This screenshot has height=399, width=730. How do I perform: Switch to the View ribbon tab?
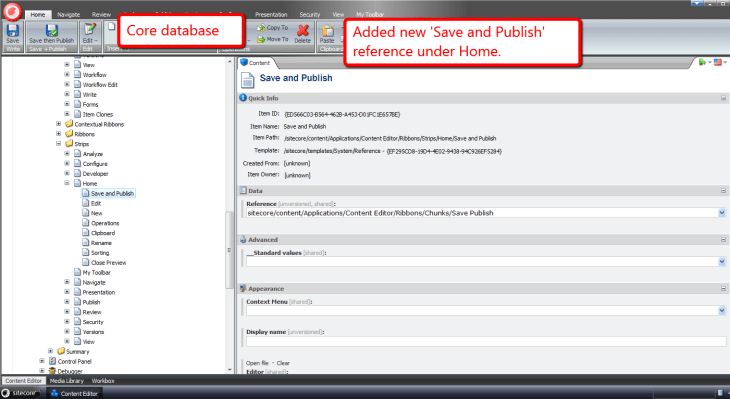point(338,14)
